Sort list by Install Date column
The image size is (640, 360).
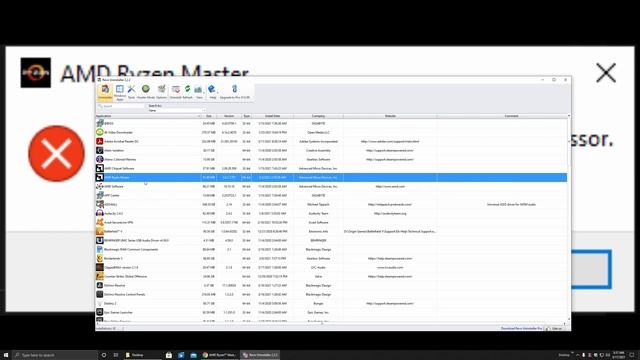(272, 116)
